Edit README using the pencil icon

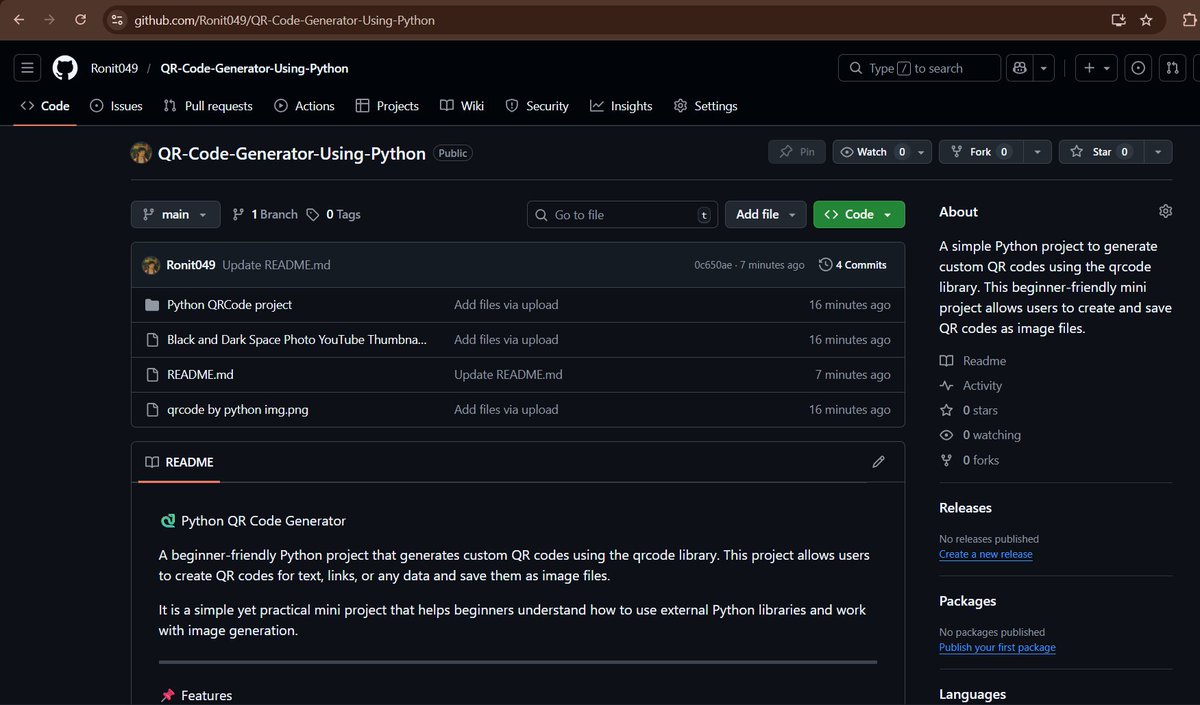click(878, 462)
